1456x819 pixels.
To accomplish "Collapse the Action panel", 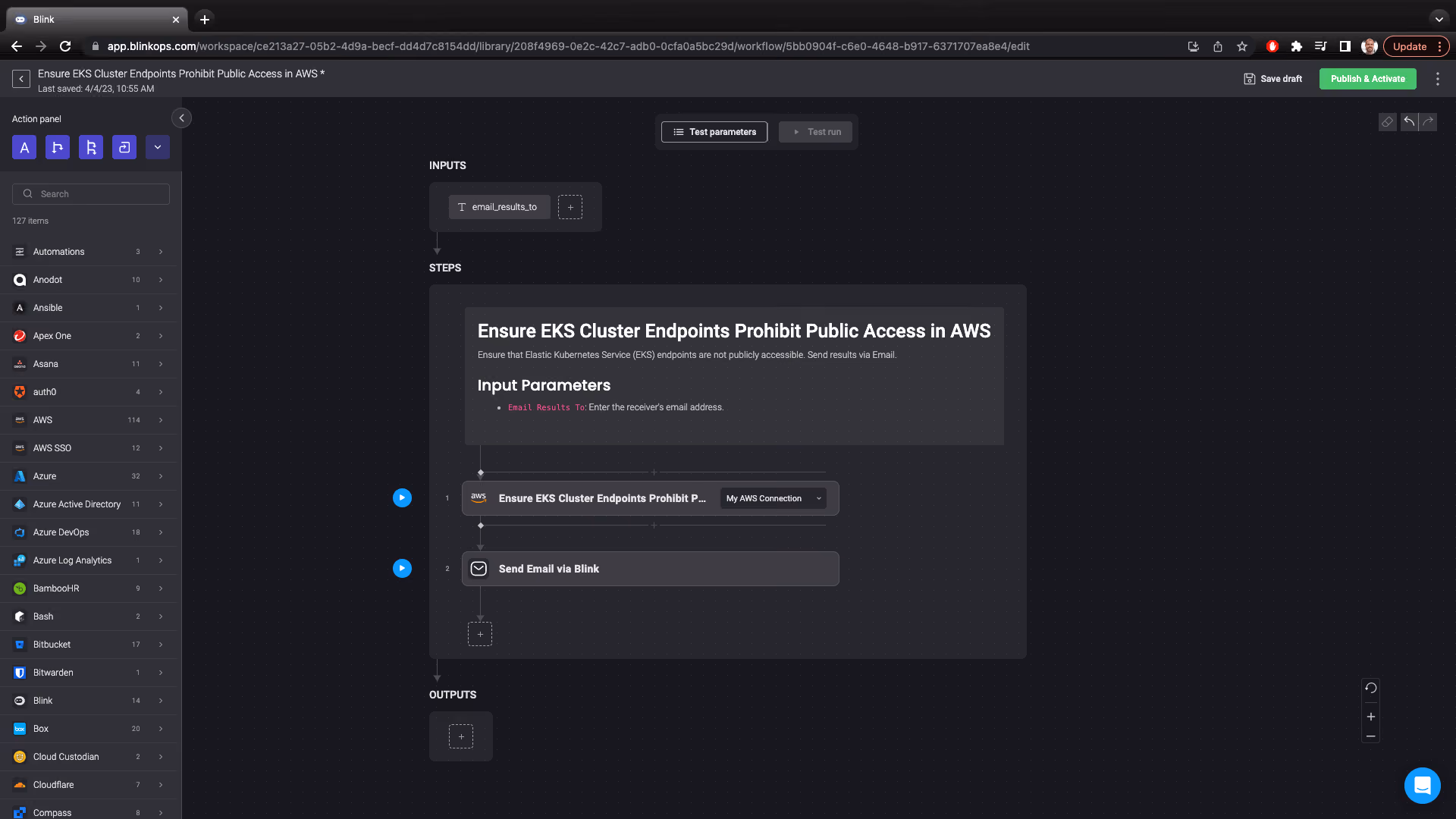I will [181, 118].
